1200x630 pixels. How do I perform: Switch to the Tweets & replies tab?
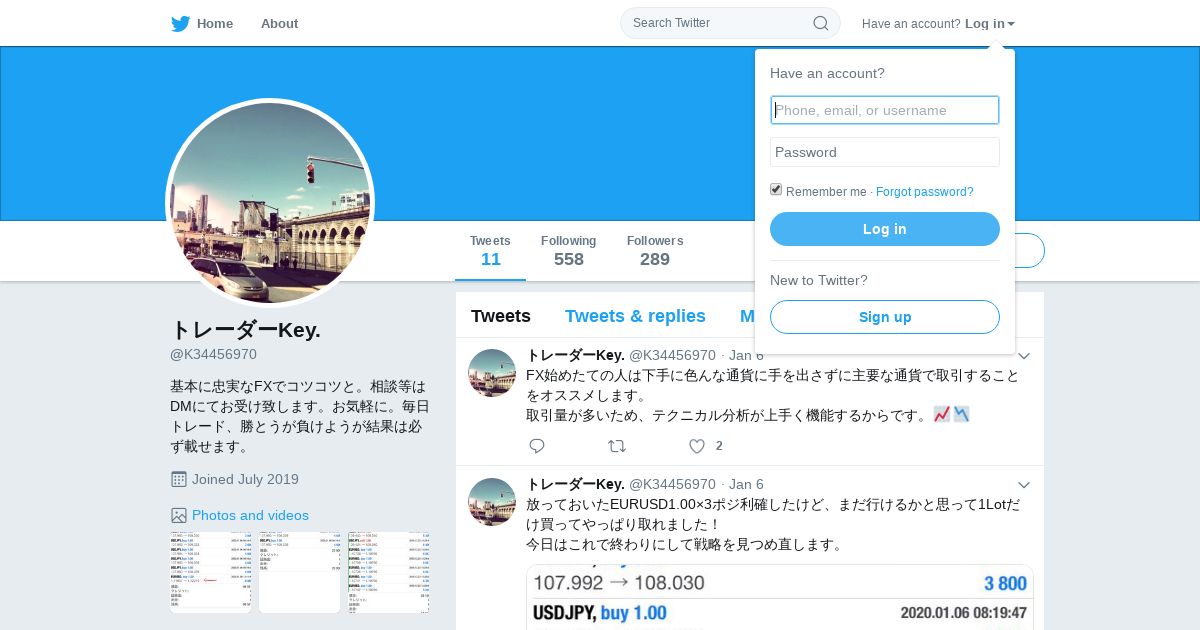635,316
